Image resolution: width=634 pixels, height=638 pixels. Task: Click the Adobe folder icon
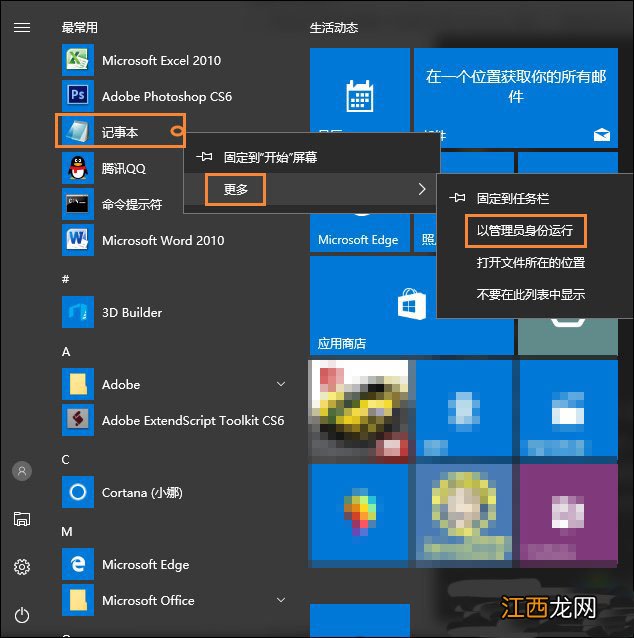point(78,384)
